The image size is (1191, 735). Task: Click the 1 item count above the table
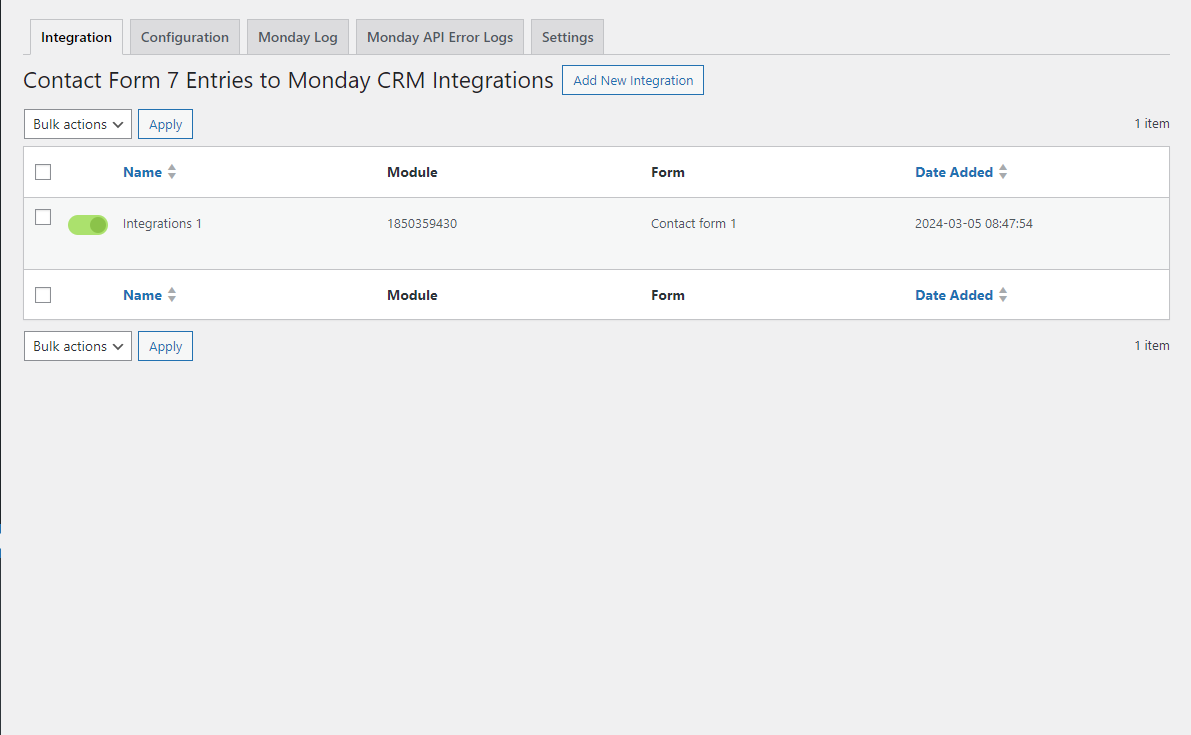[x=1152, y=124]
